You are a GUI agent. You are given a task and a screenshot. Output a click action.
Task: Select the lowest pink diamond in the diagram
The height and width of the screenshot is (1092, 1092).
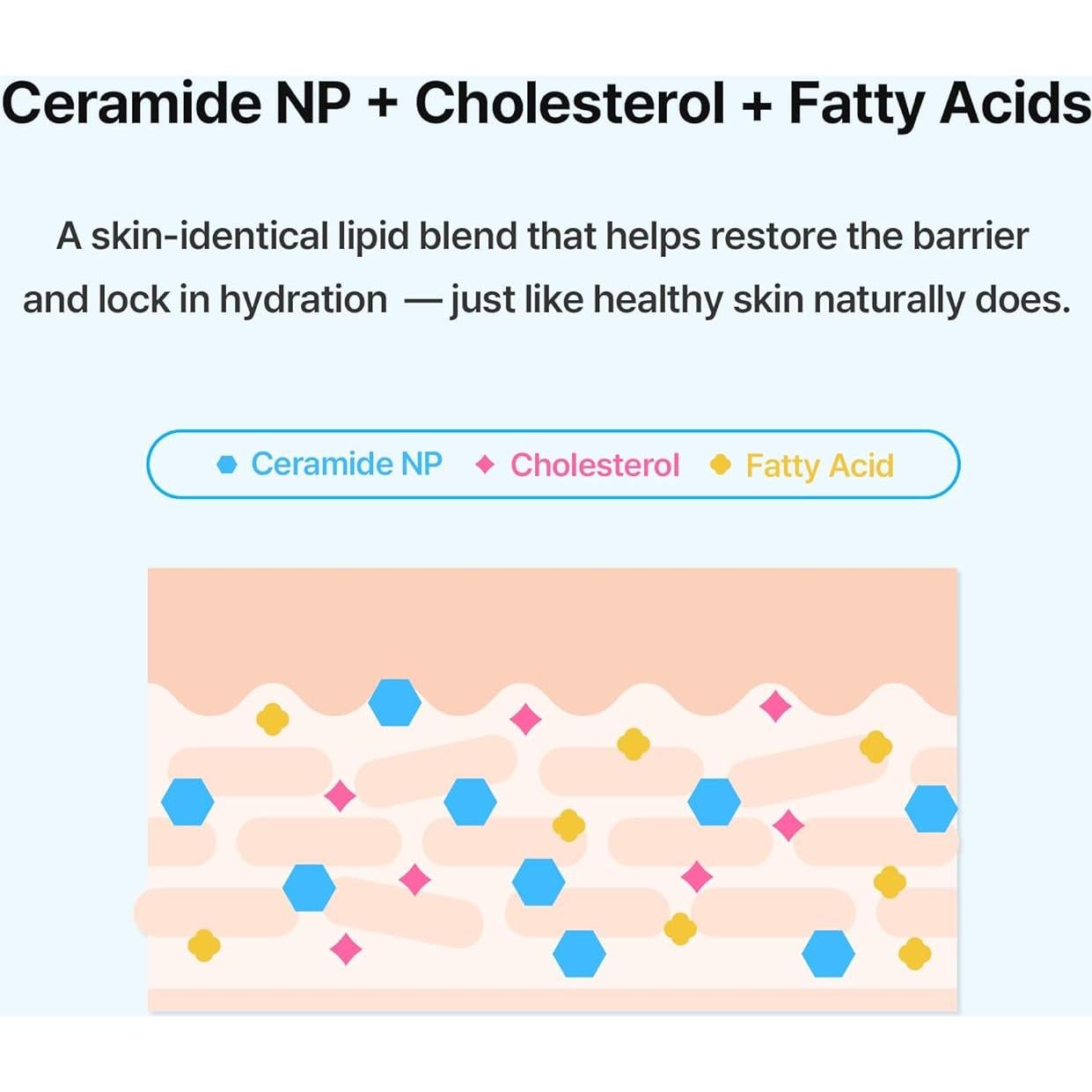[x=346, y=949]
